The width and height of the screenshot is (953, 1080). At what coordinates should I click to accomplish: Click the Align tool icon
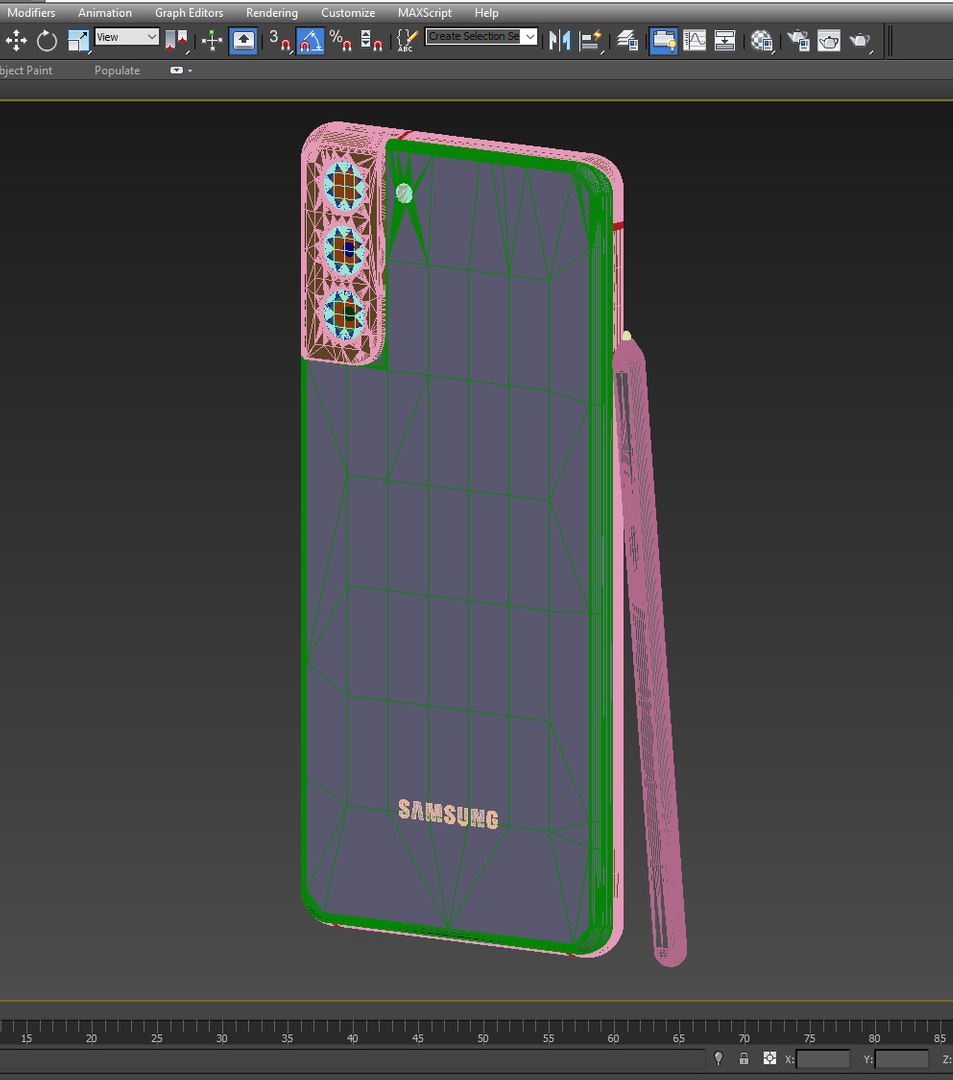[591, 41]
